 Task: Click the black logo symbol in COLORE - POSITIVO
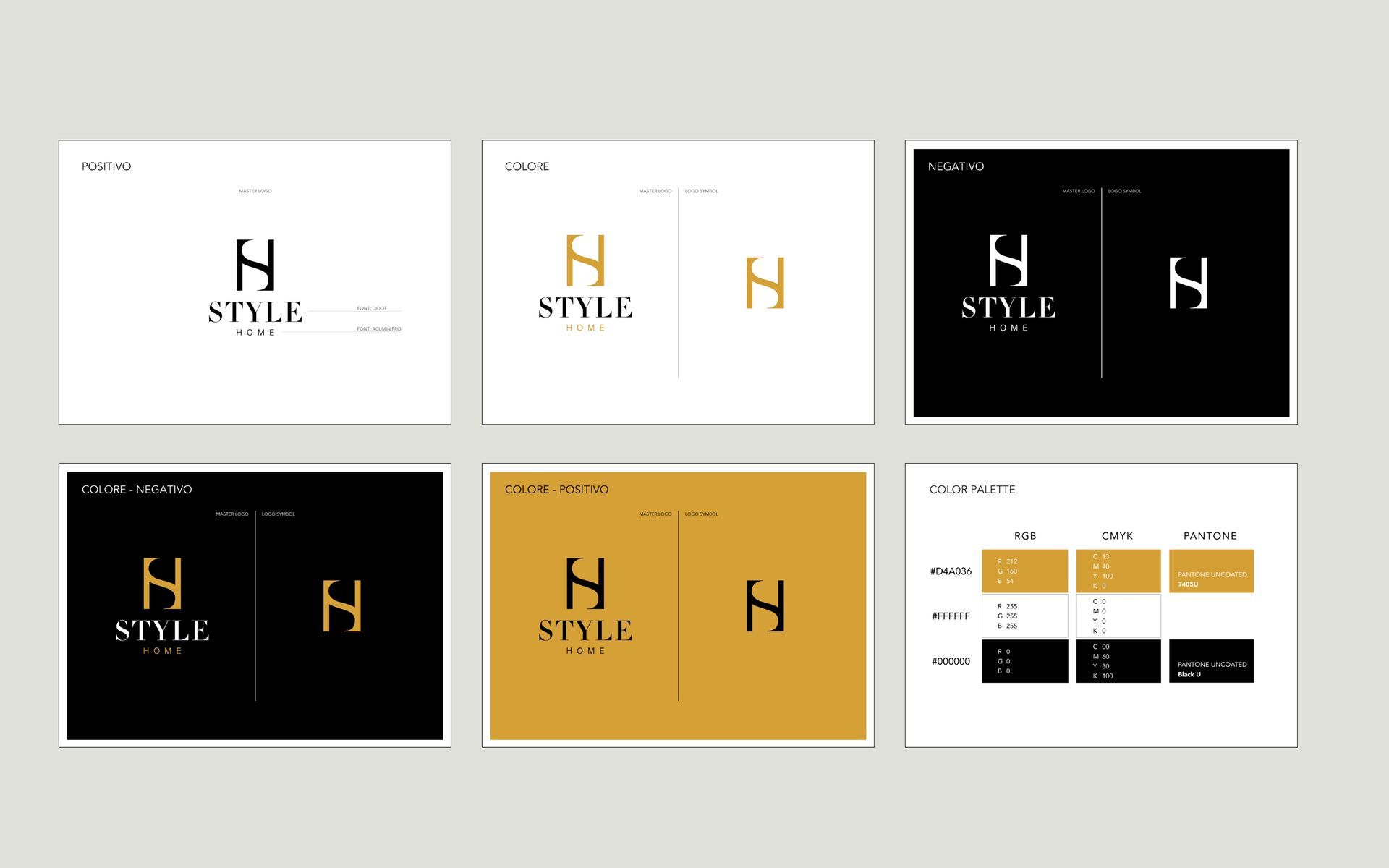tap(765, 605)
